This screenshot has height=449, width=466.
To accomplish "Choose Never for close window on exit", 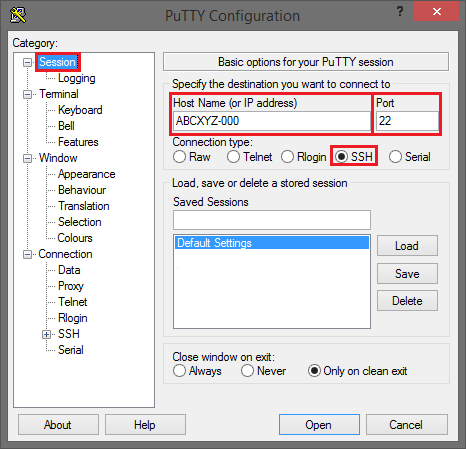I will pyautogui.click(x=247, y=371).
